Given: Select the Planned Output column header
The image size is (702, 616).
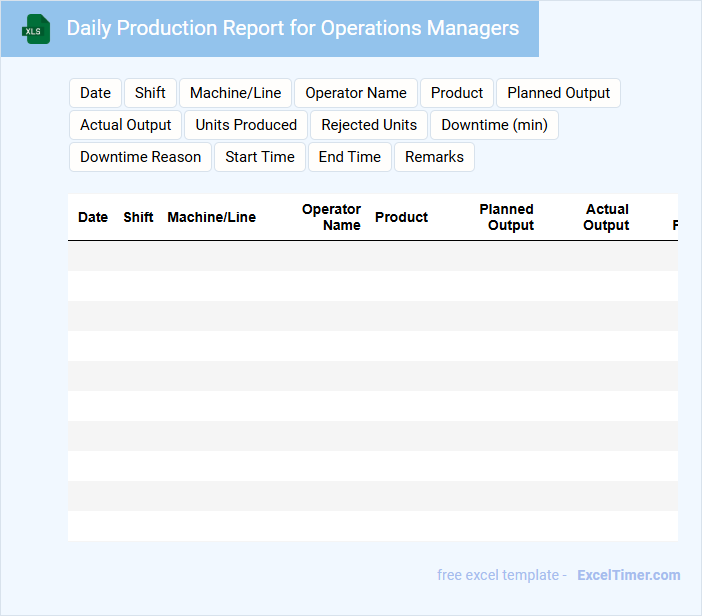Looking at the screenshot, I should click(x=508, y=217).
